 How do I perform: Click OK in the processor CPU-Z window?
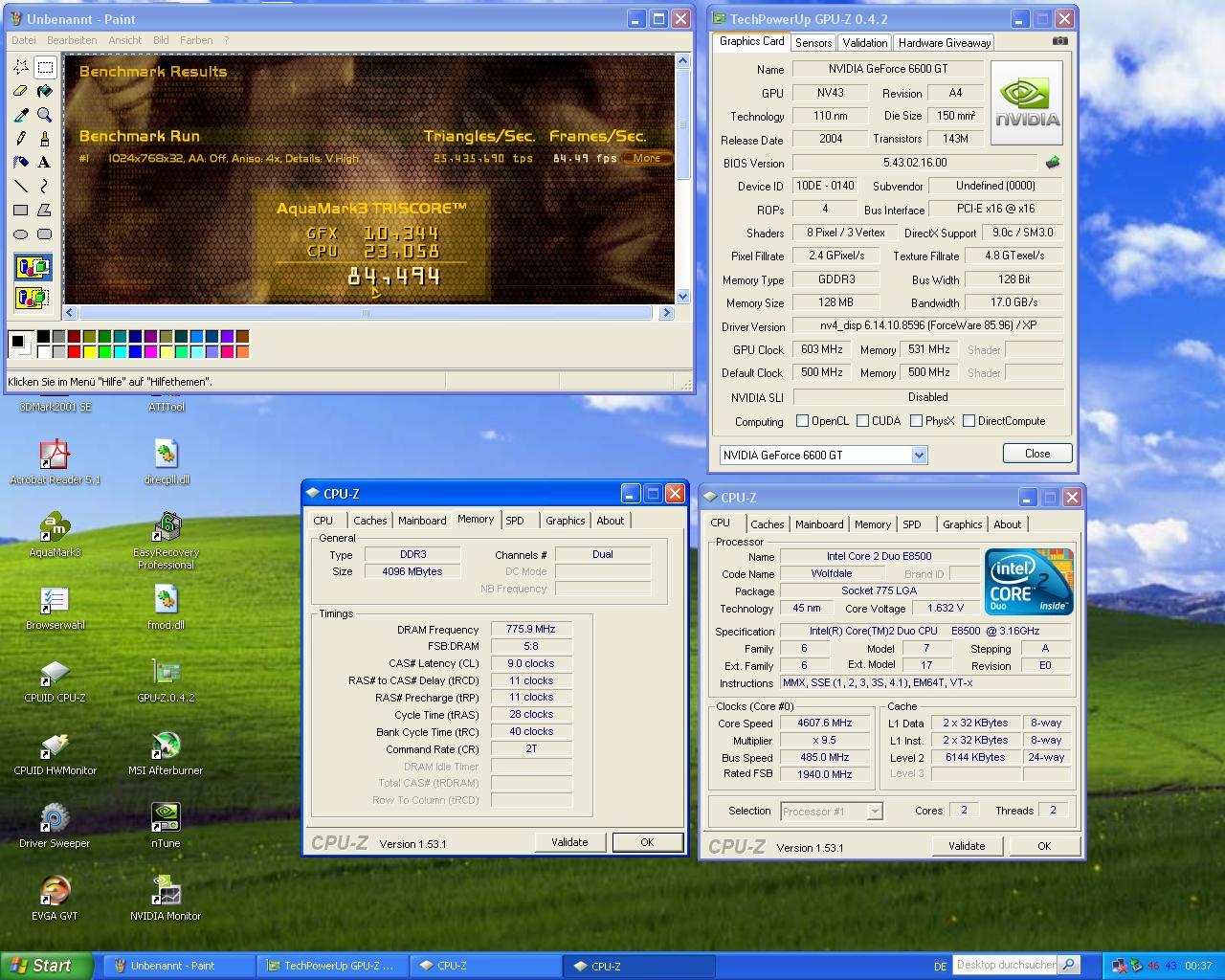point(1044,846)
